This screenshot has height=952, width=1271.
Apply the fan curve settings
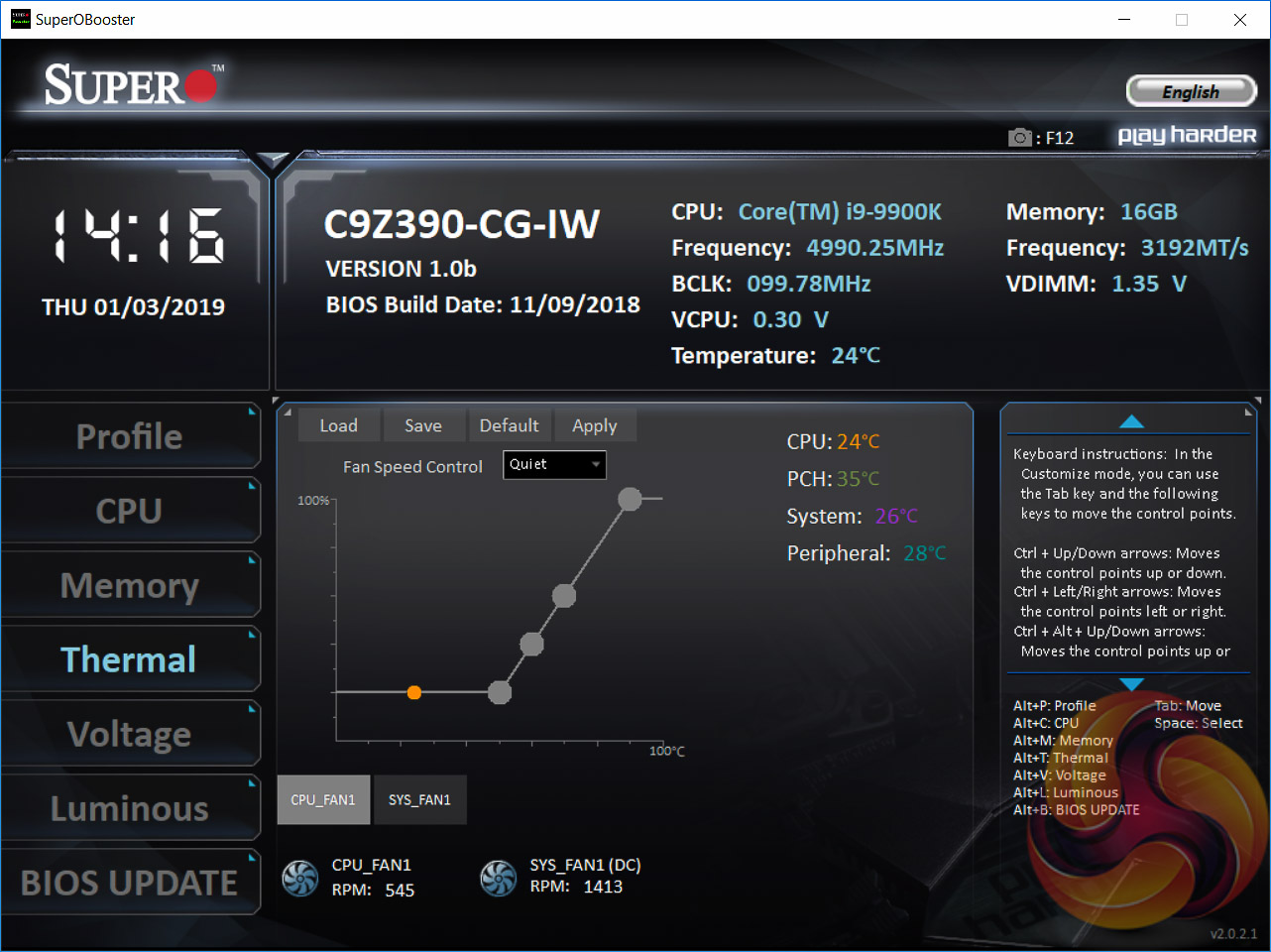point(595,425)
